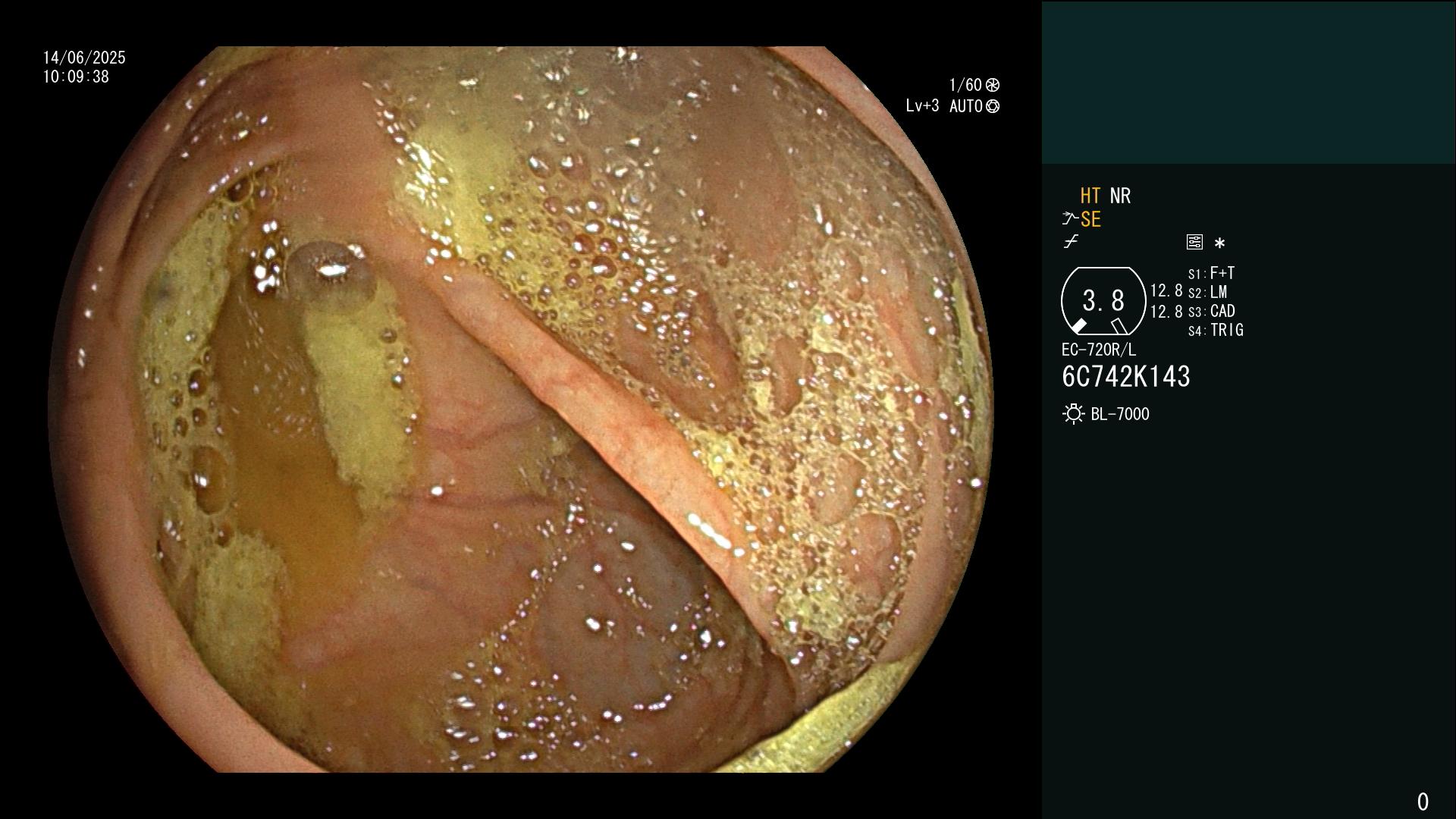Click the live endoscopic image view
The height and width of the screenshot is (819, 1456).
tap(521, 409)
